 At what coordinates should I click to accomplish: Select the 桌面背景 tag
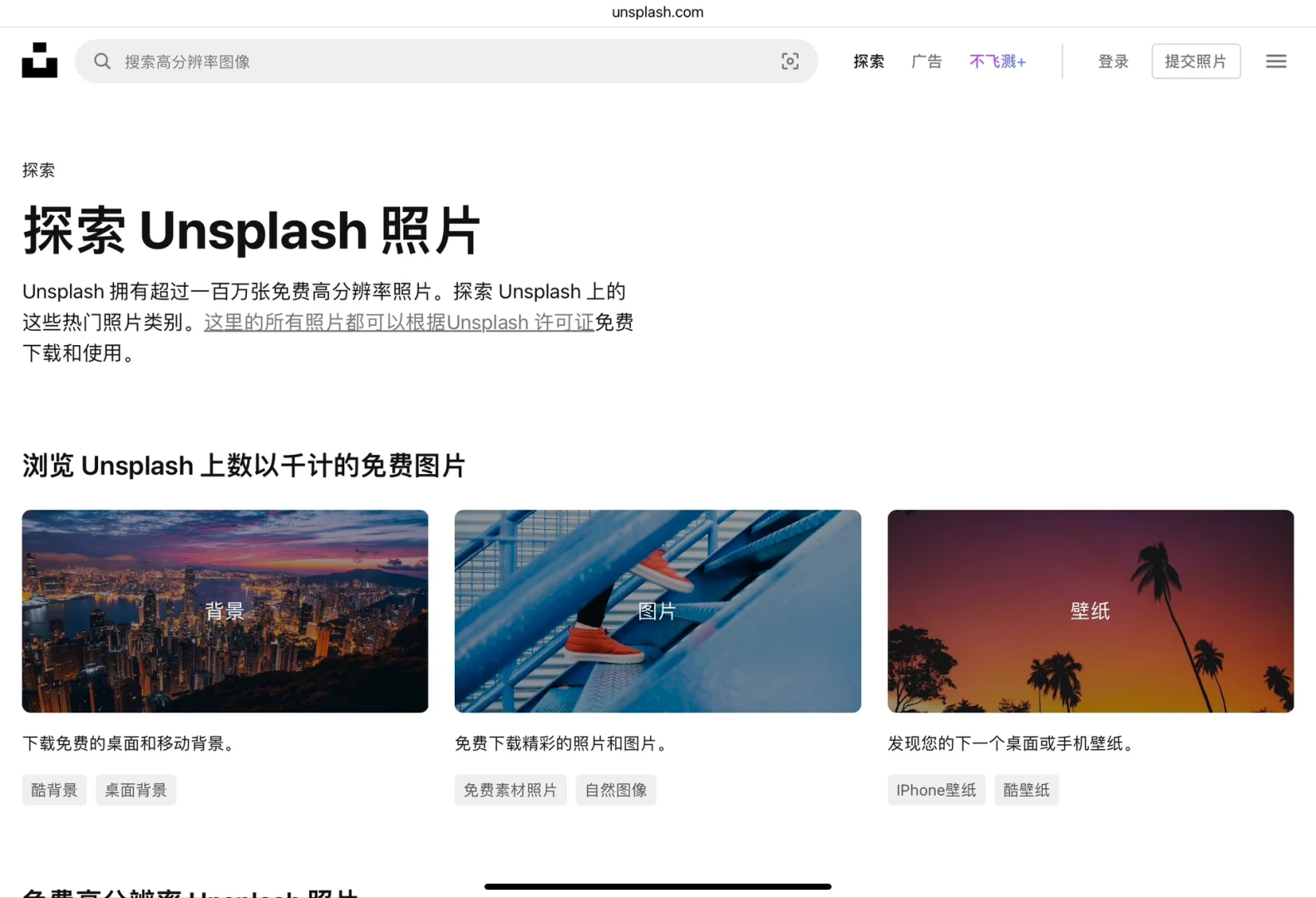(136, 790)
